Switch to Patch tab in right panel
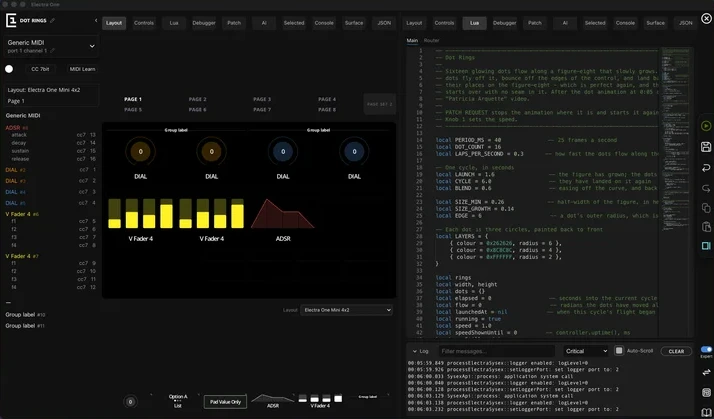Image resolution: width=714 pixels, height=419 pixels. [535, 23]
